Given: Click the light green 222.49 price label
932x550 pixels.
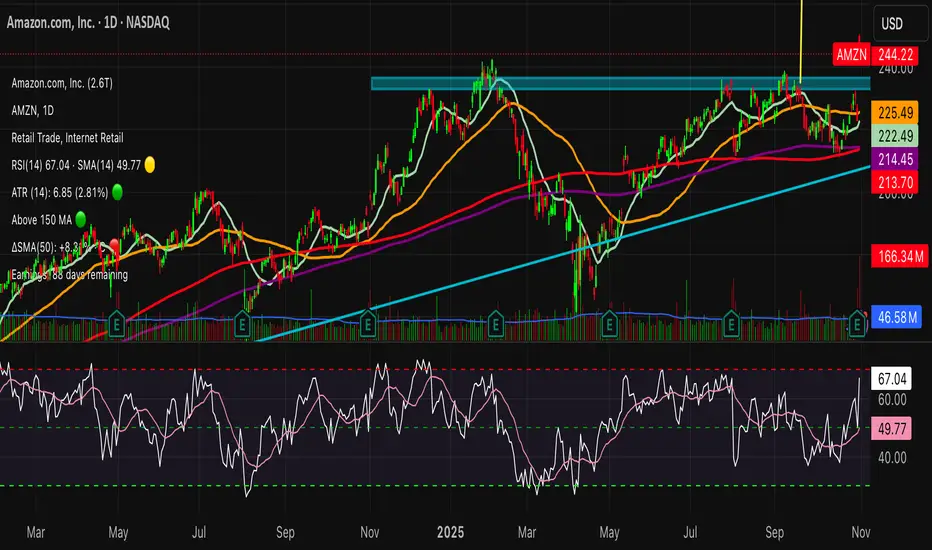Looking at the screenshot, I should (x=895, y=136).
